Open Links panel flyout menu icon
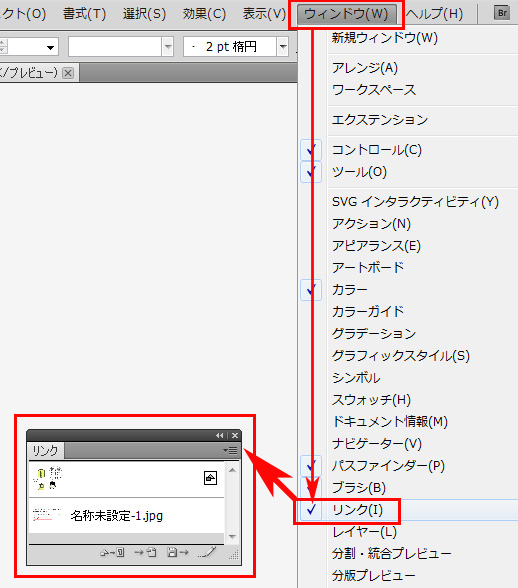 coord(230,450)
